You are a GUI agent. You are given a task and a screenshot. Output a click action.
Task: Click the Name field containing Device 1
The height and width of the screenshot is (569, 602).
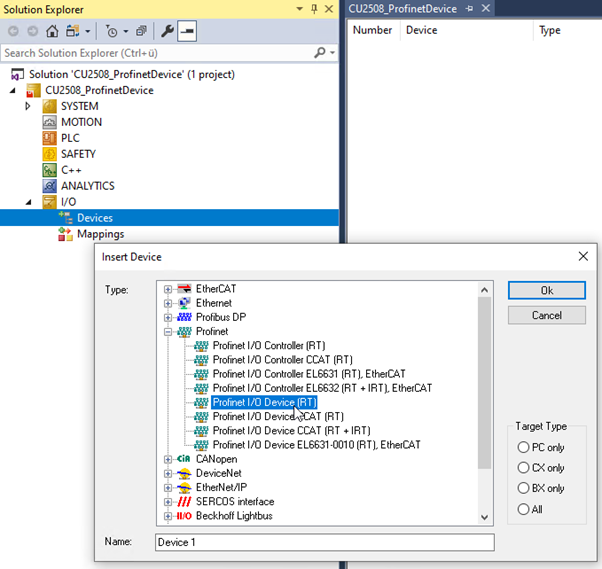[x=325, y=542]
